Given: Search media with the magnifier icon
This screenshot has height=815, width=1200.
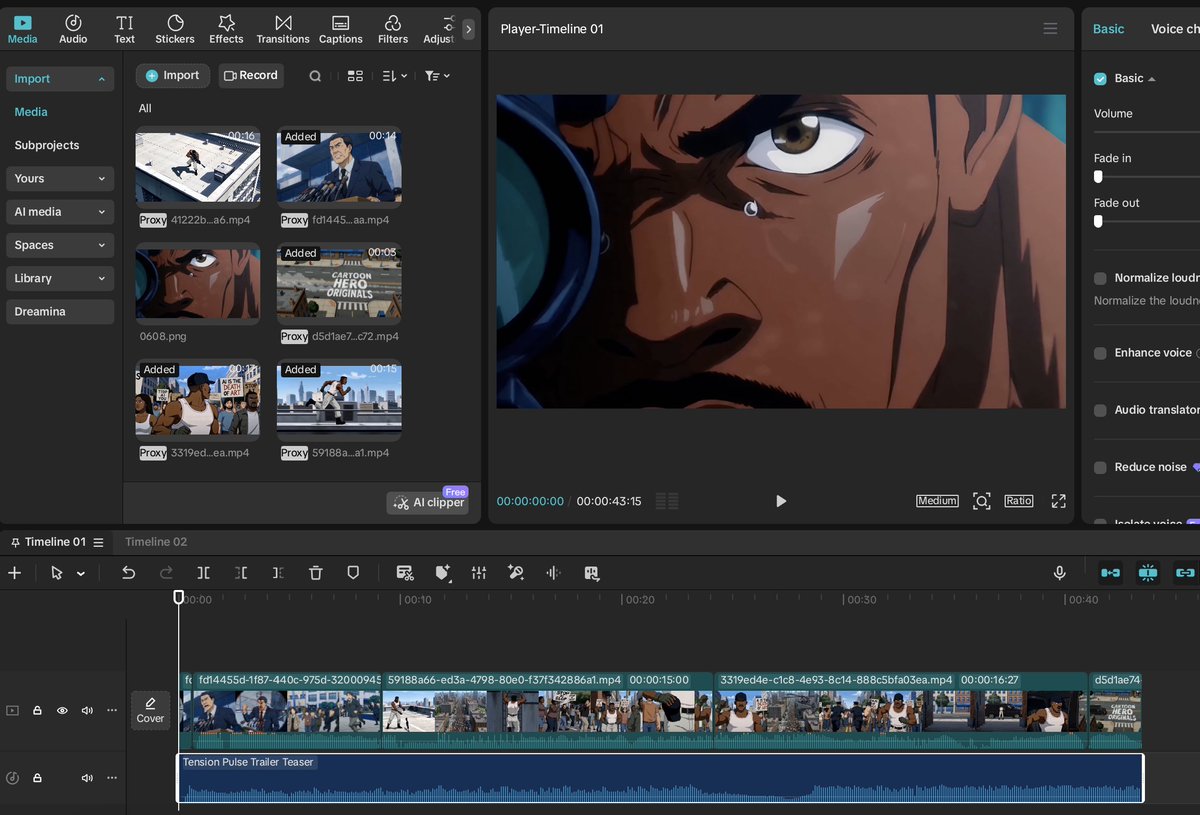Looking at the screenshot, I should point(315,76).
